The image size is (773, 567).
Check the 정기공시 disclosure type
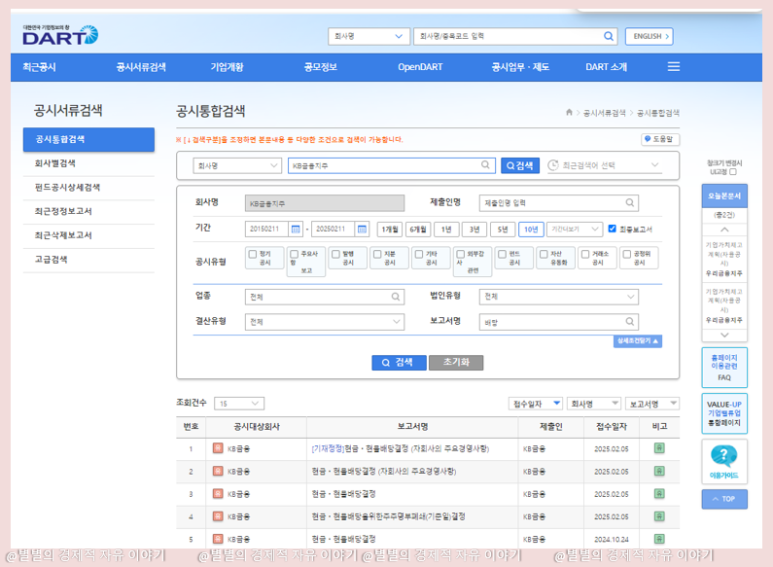[x=253, y=254]
